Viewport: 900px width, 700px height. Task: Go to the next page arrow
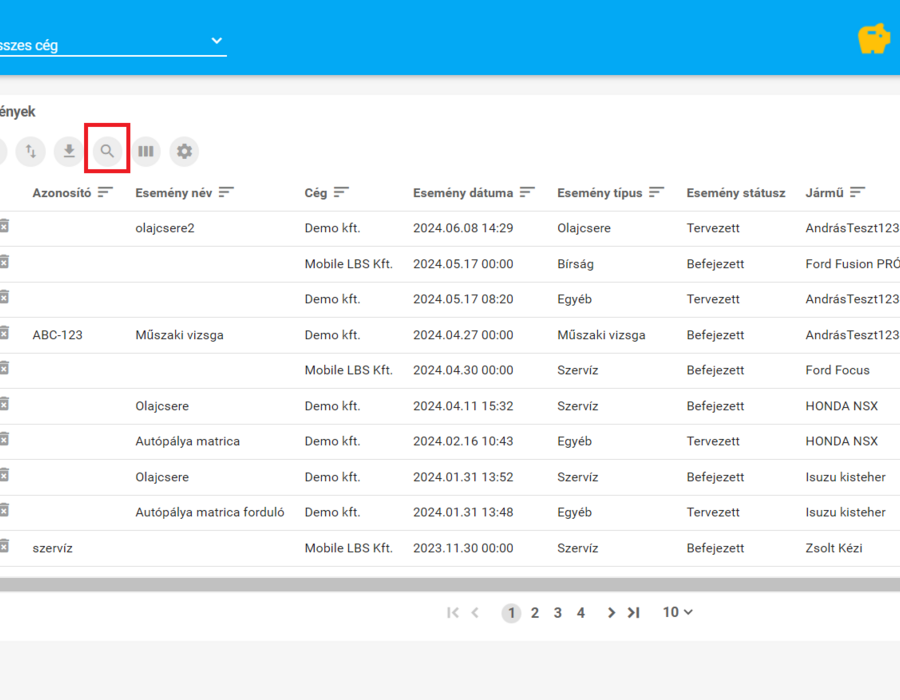coord(611,613)
